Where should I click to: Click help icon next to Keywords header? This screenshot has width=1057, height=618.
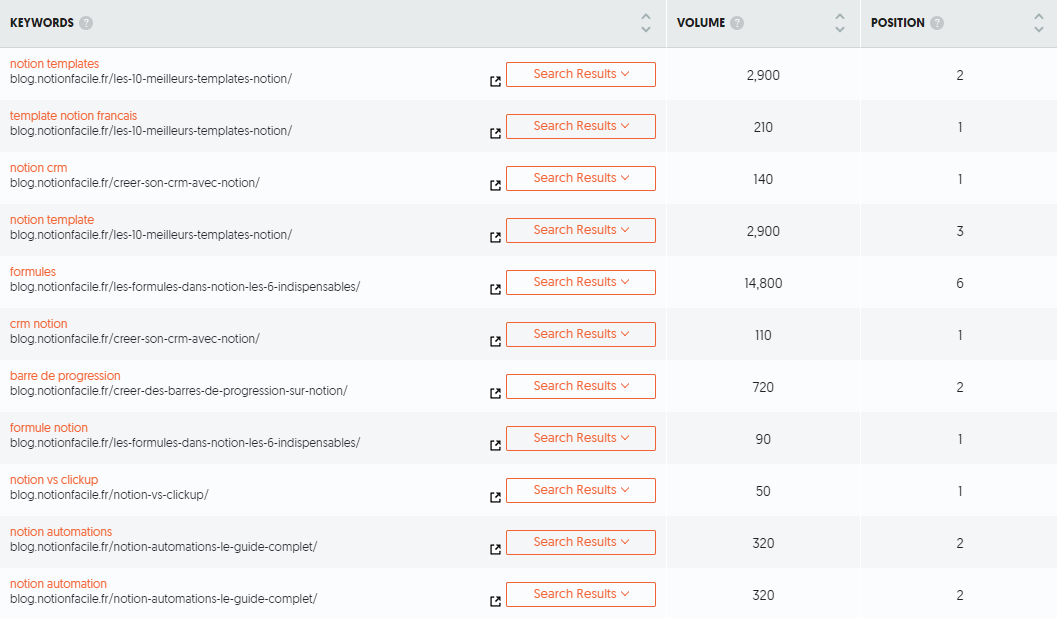click(86, 23)
